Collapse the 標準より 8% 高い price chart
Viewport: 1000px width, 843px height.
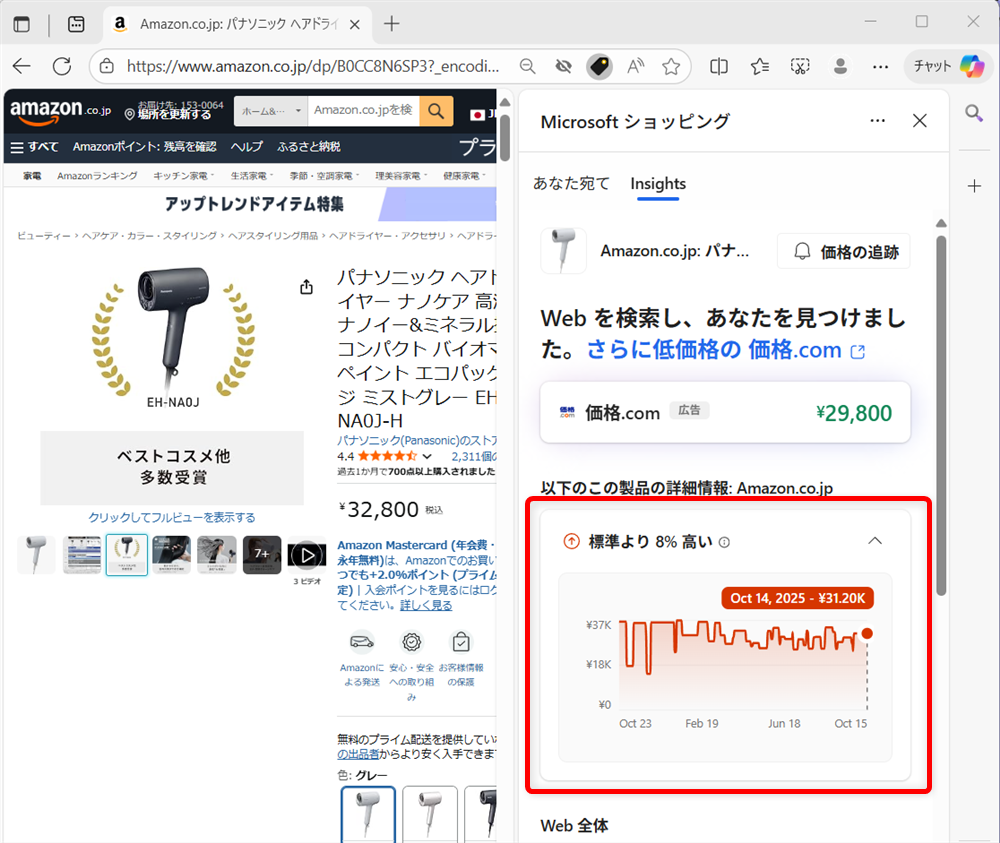[x=875, y=539]
